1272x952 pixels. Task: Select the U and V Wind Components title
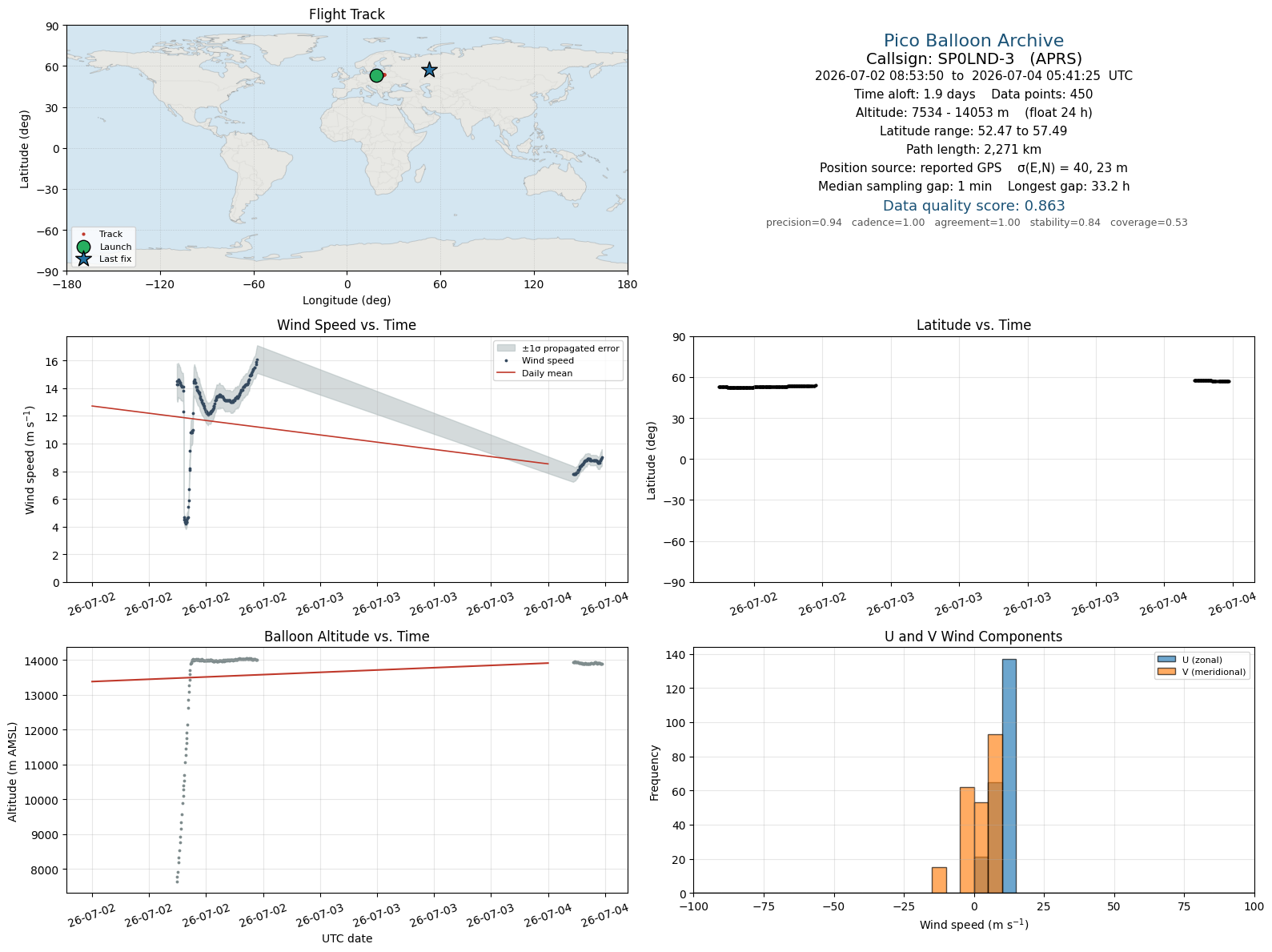(973, 637)
